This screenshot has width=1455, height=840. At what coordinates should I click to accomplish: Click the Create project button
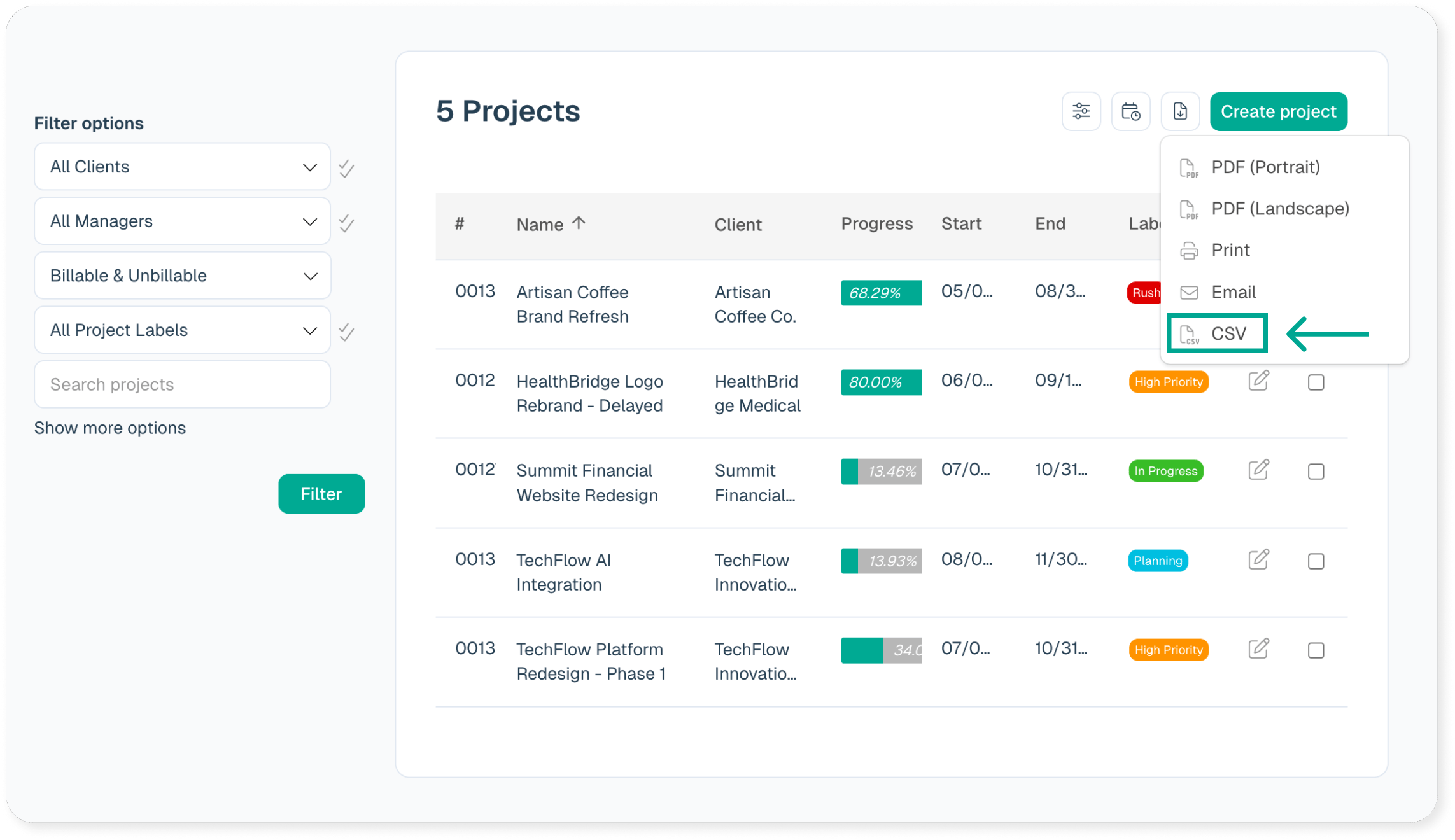(x=1278, y=111)
